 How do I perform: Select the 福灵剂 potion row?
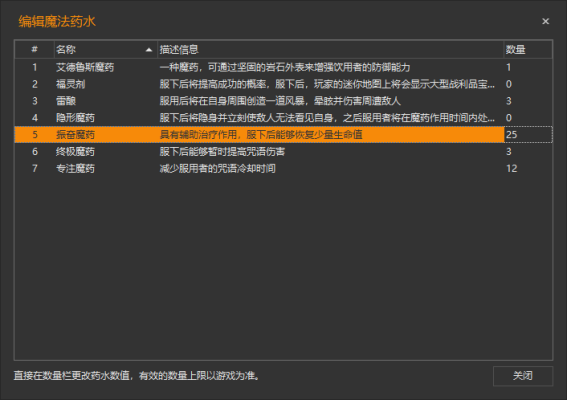[284, 84]
